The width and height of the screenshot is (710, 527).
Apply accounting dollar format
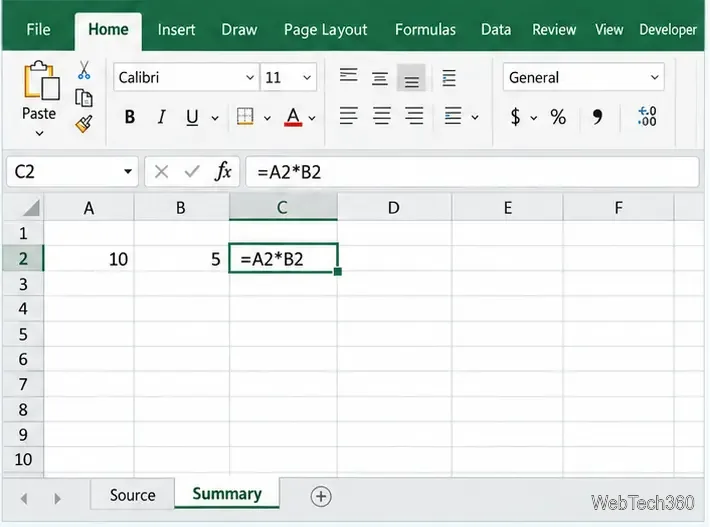coord(515,117)
